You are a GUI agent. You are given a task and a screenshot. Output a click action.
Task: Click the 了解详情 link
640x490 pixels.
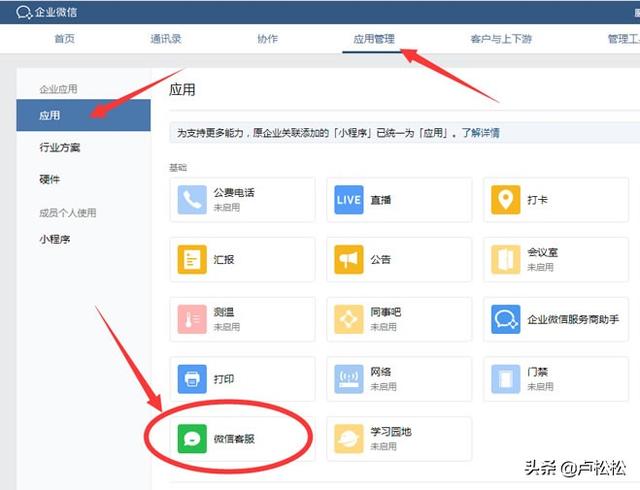(x=480, y=132)
